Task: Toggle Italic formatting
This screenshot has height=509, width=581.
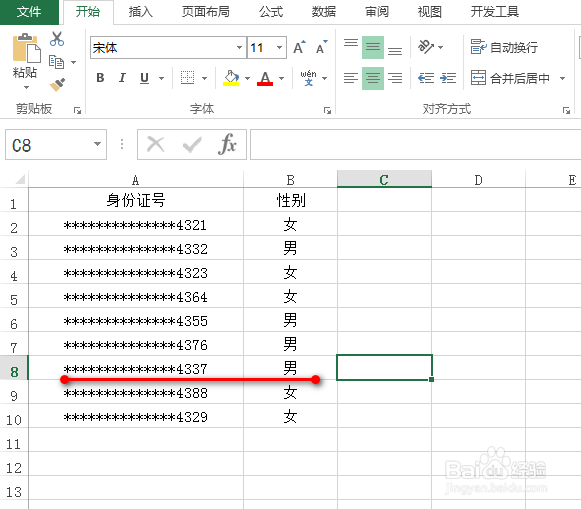Action: tap(122, 78)
